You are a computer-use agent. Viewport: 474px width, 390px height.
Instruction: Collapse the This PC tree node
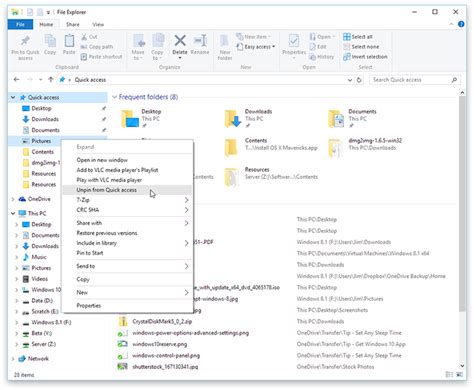coord(13,213)
